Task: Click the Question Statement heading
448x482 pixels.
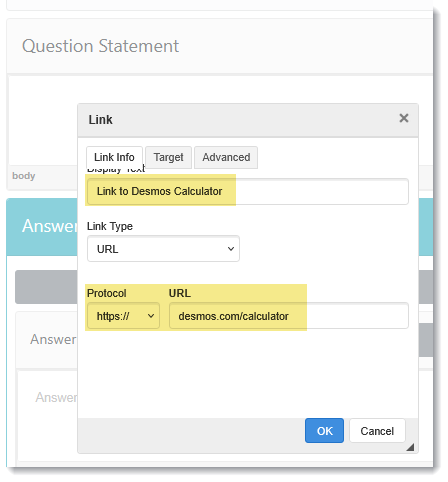Action: 101,46
